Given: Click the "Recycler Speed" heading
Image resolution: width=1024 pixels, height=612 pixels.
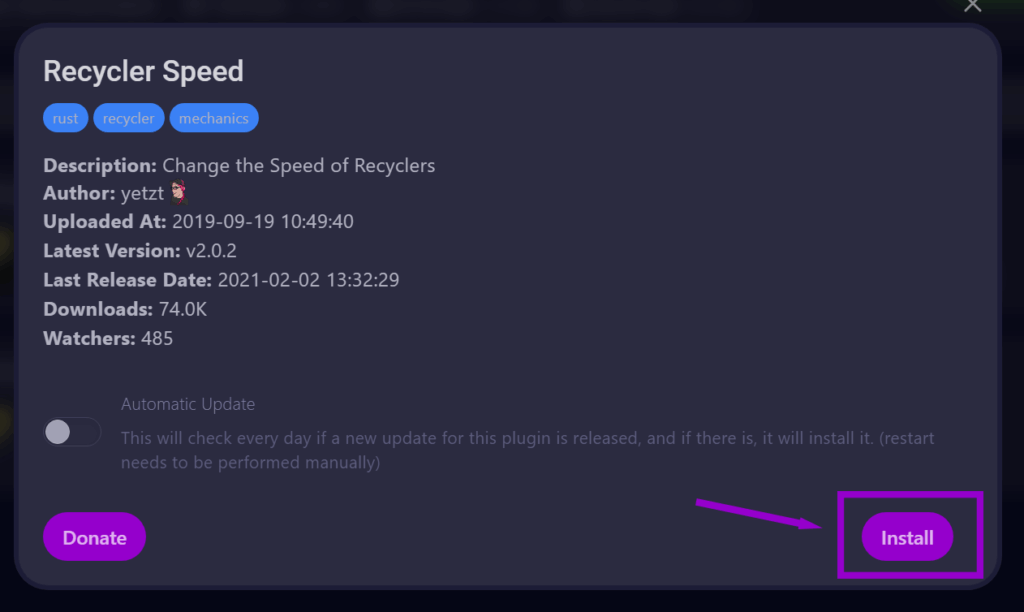Looking at the screenshot, I should [143, 72].
